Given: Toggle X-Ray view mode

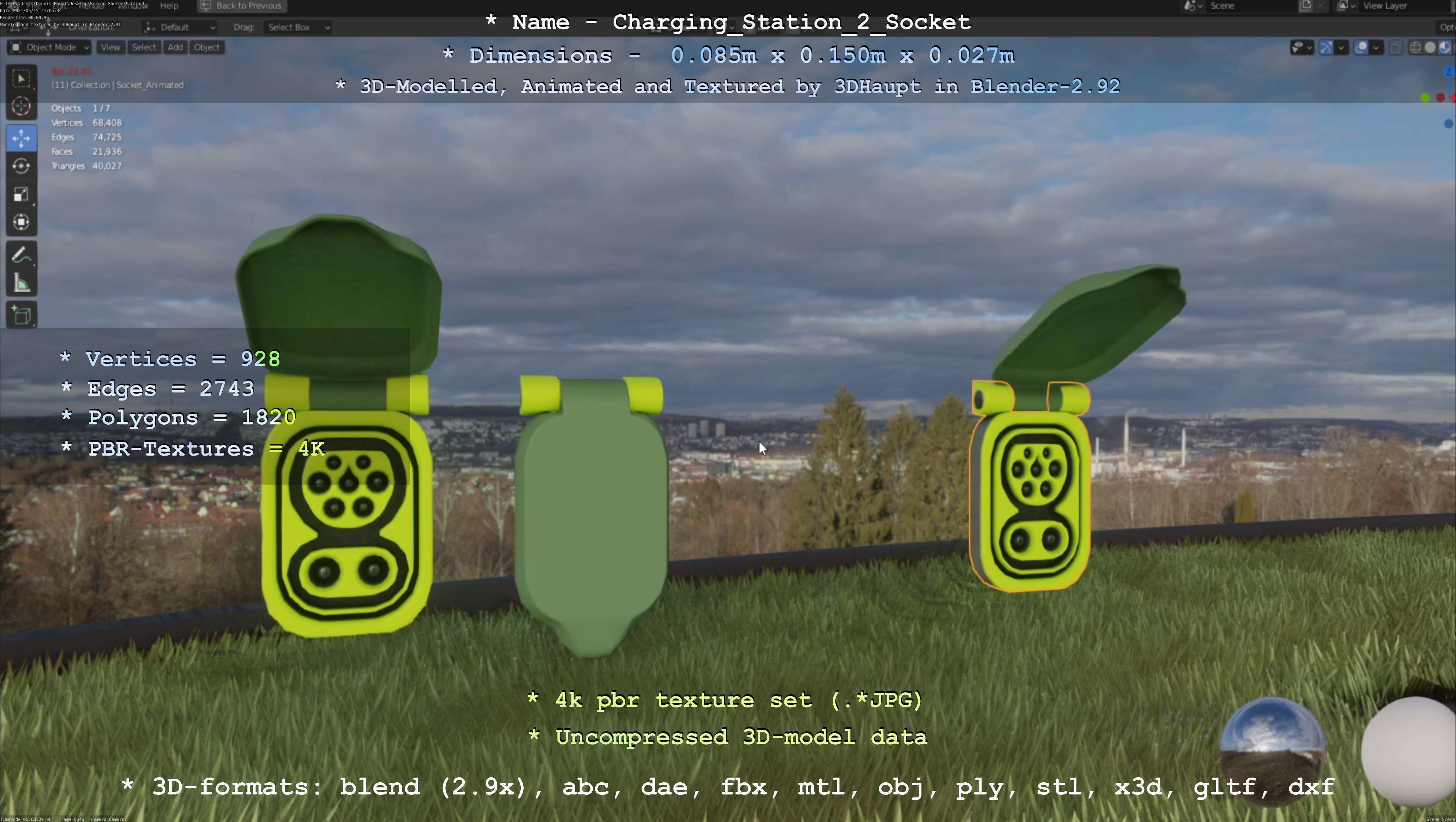Looking at the screenshot, I should click(x=1396, y=47).
